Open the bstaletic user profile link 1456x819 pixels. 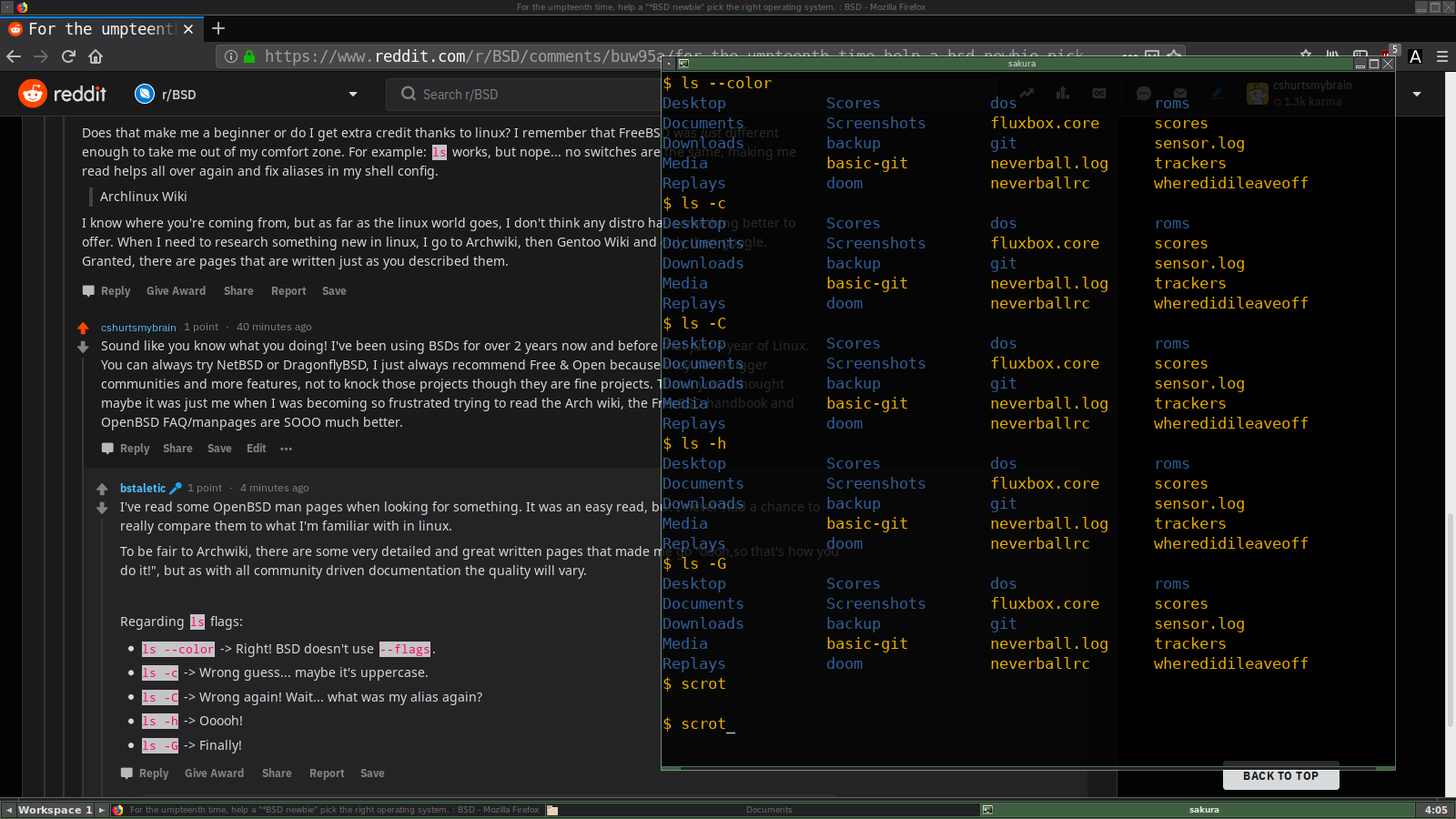pos(143,488)
